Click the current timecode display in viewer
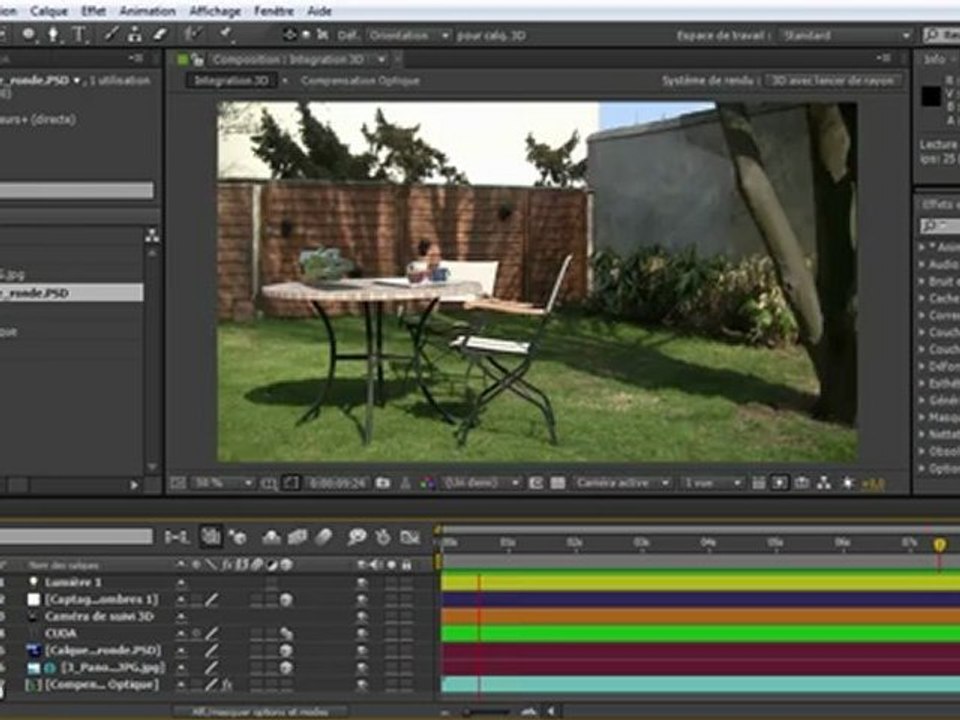This screenshot has height=720, width=960. point(337,483)
